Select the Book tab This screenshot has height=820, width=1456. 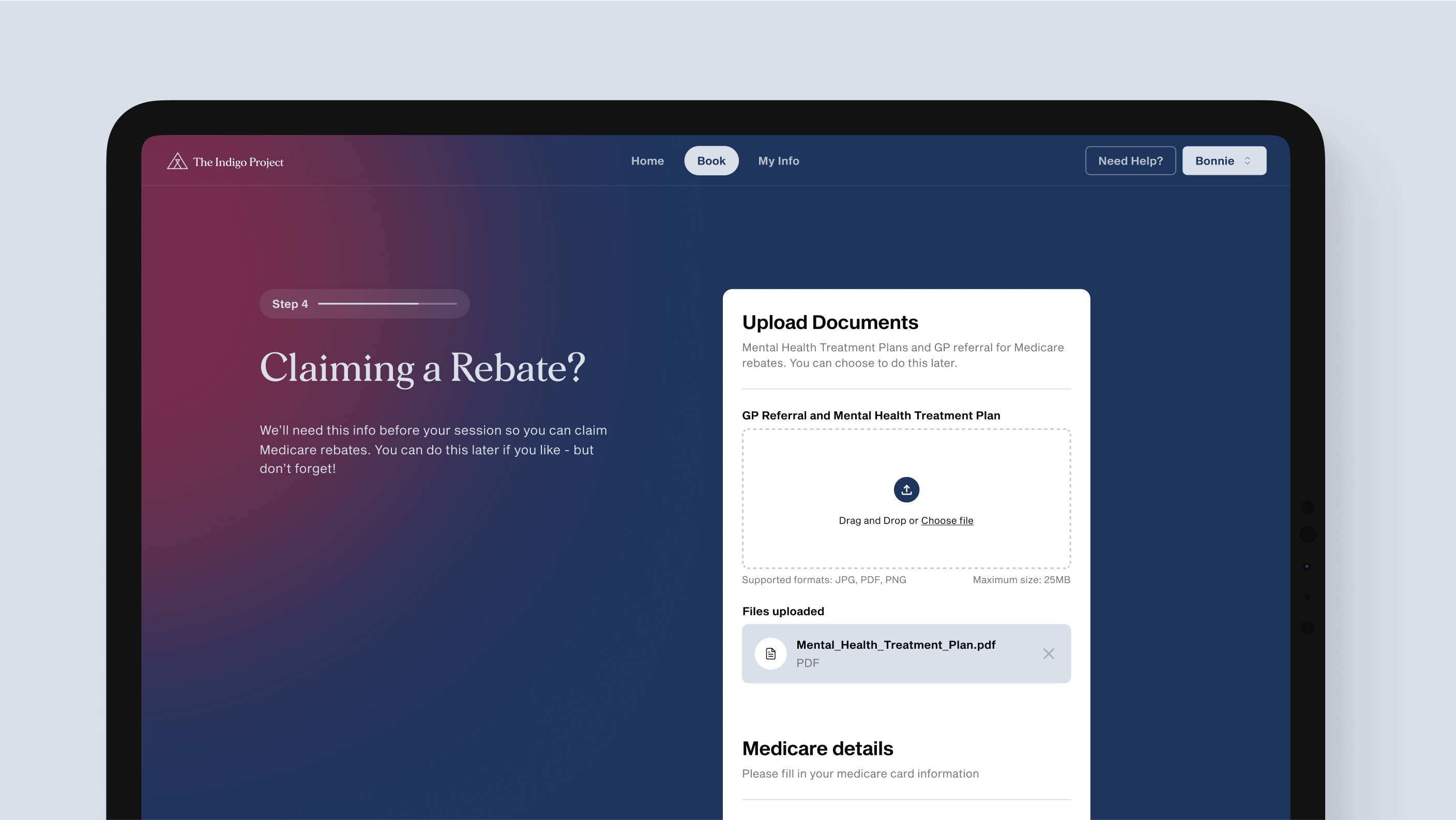(711, 161)
